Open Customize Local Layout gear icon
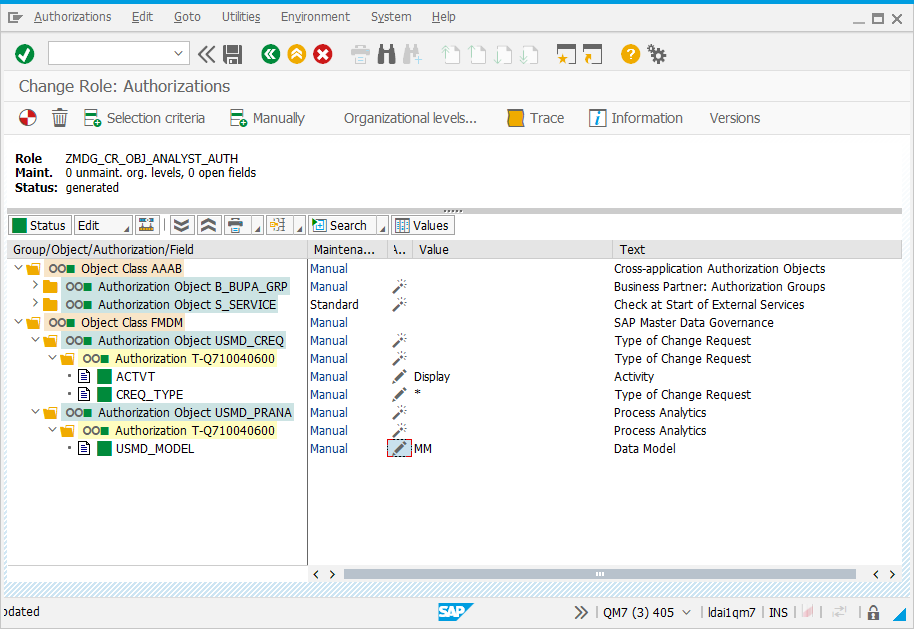Screen dimensions: 914x629 pos(657,54)
